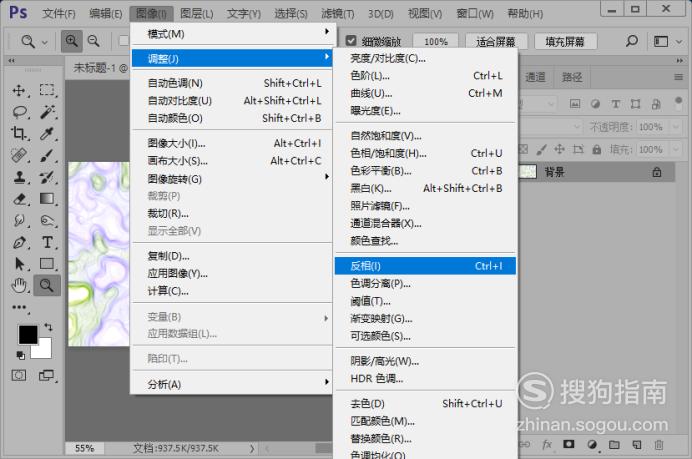Toggle the layer filter switch
This screenshot has height=459, width=692.
(678, 103)
